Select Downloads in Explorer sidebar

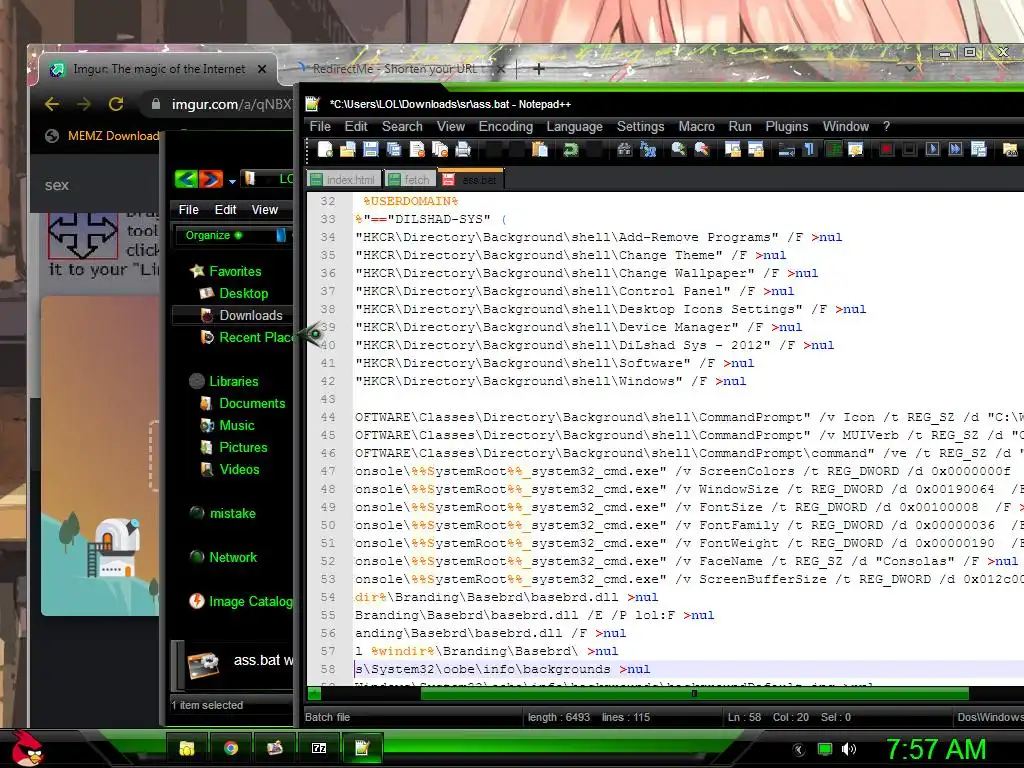click(x=251, y=315)
